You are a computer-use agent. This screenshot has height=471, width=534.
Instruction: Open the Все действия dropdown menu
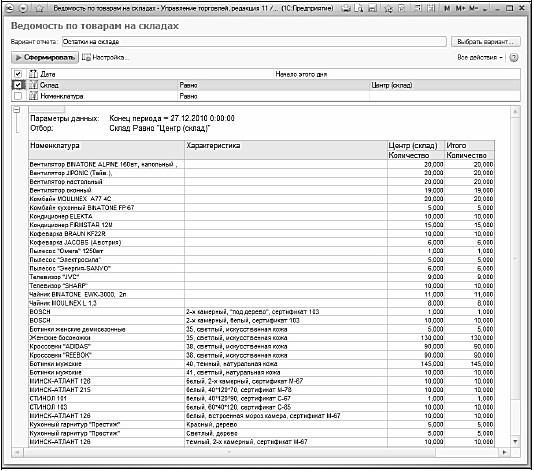coord(480,58)
